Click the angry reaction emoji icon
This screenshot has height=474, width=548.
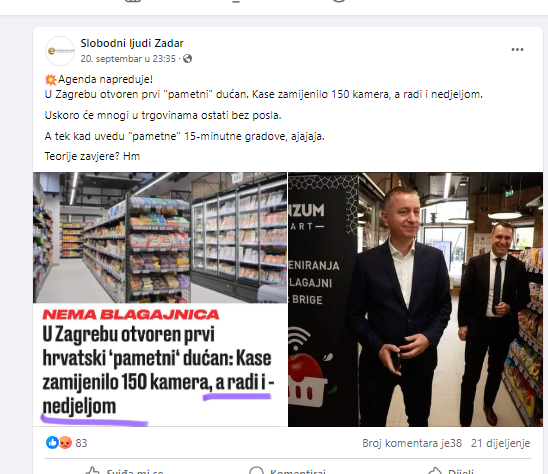coord(65,443)
